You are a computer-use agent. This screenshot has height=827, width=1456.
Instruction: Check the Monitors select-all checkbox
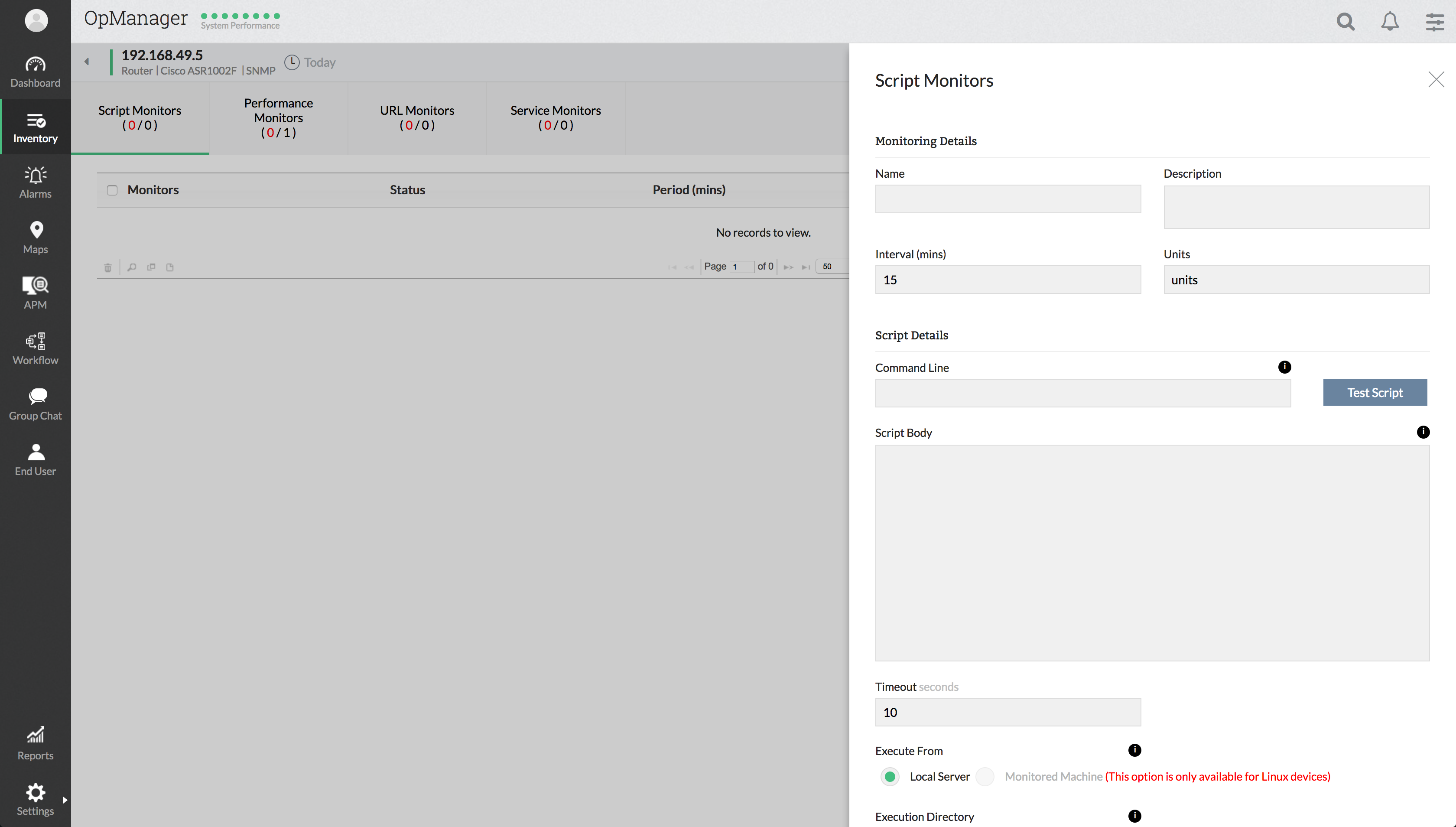112,190
